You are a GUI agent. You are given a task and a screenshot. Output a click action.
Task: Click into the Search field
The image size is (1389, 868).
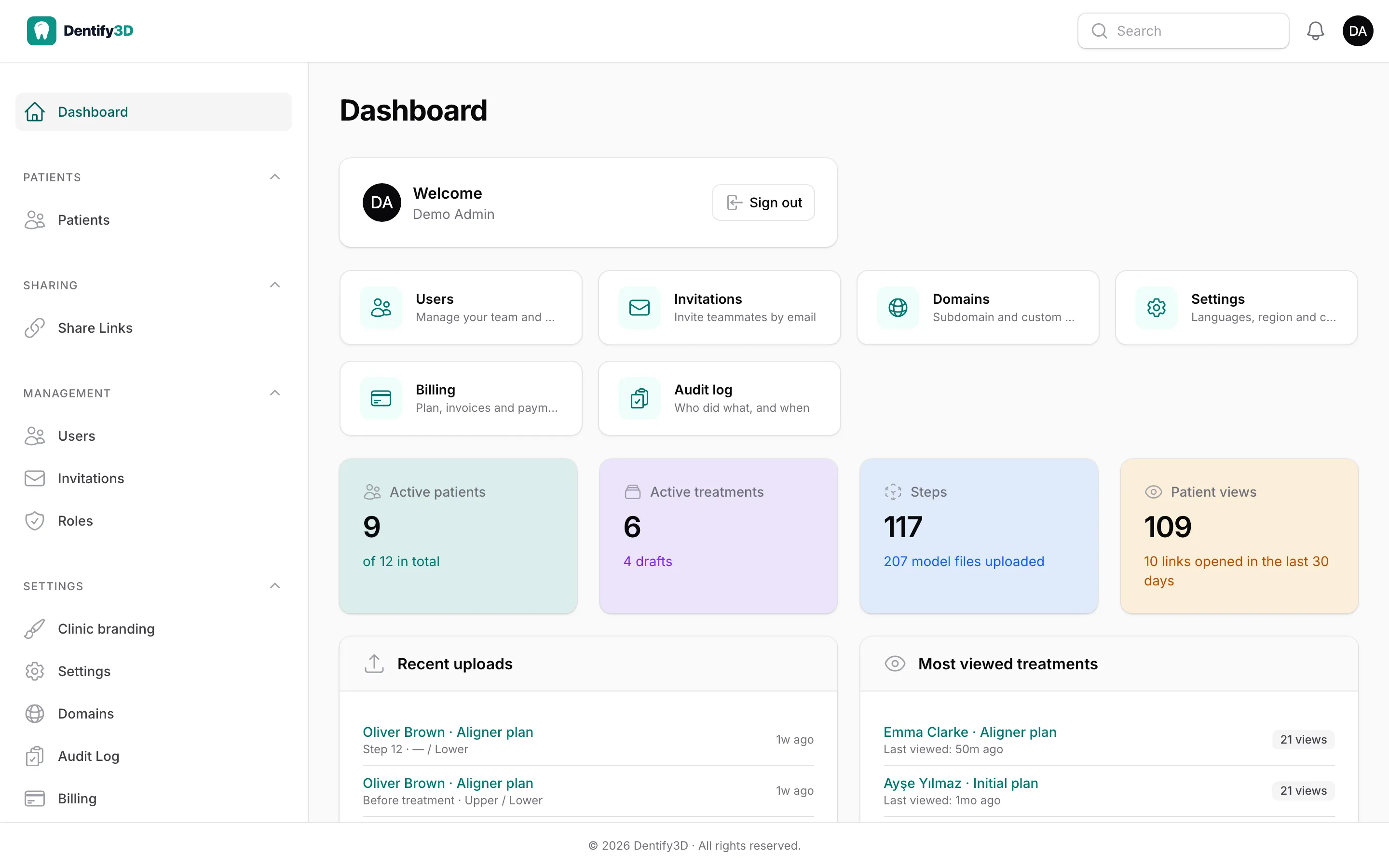click(x=1183, y=31)
